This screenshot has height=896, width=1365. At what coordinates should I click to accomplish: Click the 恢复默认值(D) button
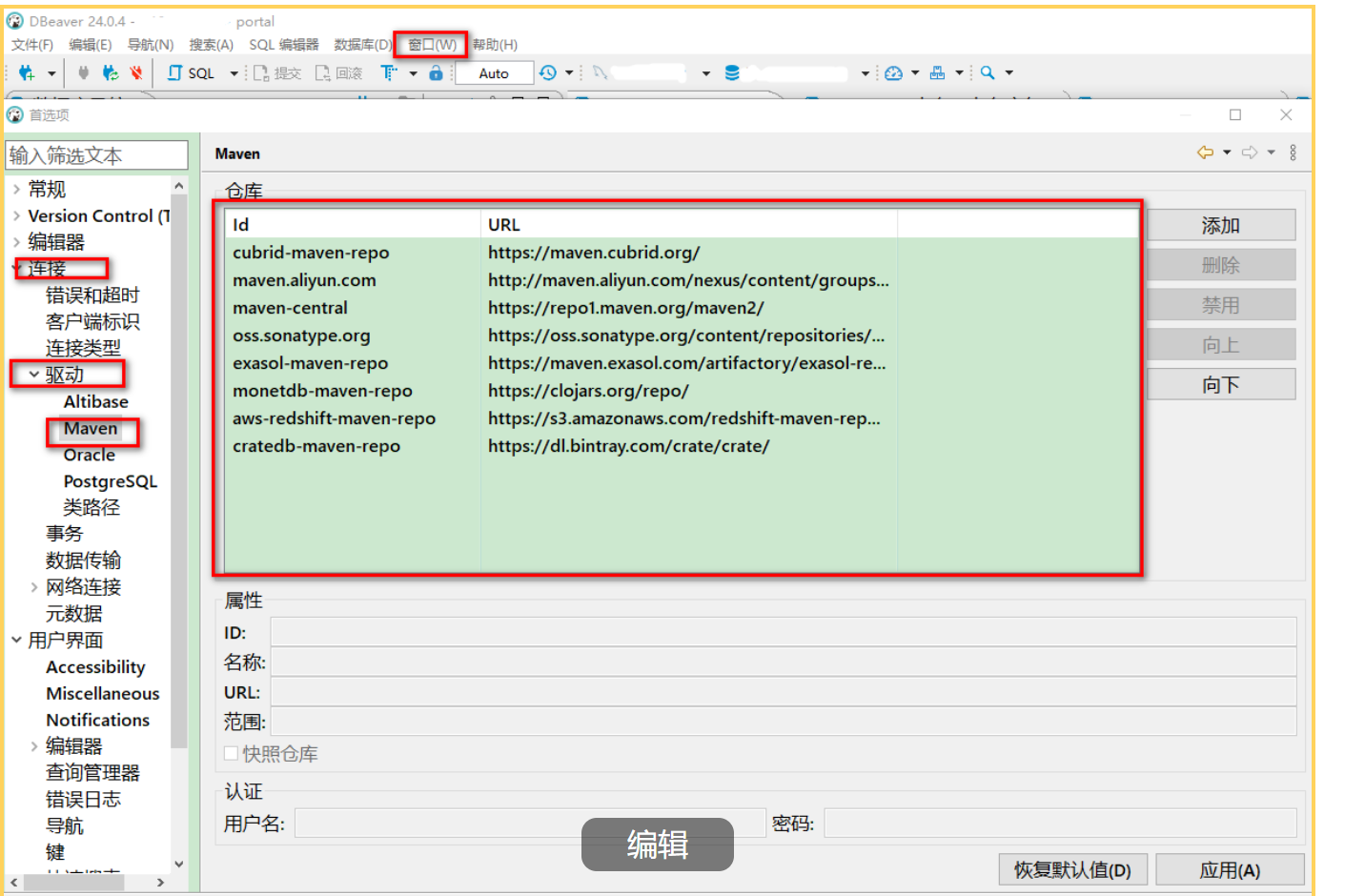[x=1072, y=869]
